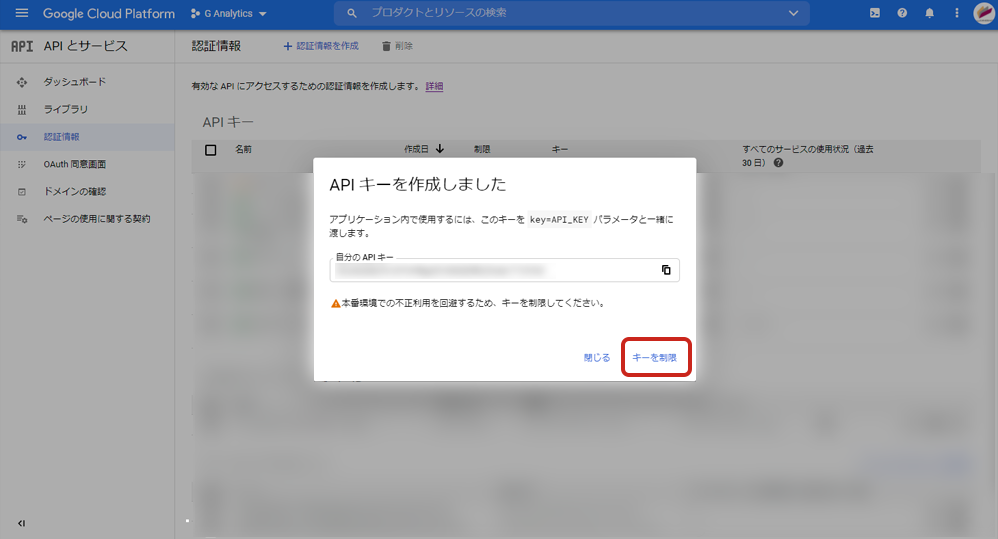
Task: Toggle the select-all checkbox in table header
Action: pyautogui.click(x=210, y=150)
